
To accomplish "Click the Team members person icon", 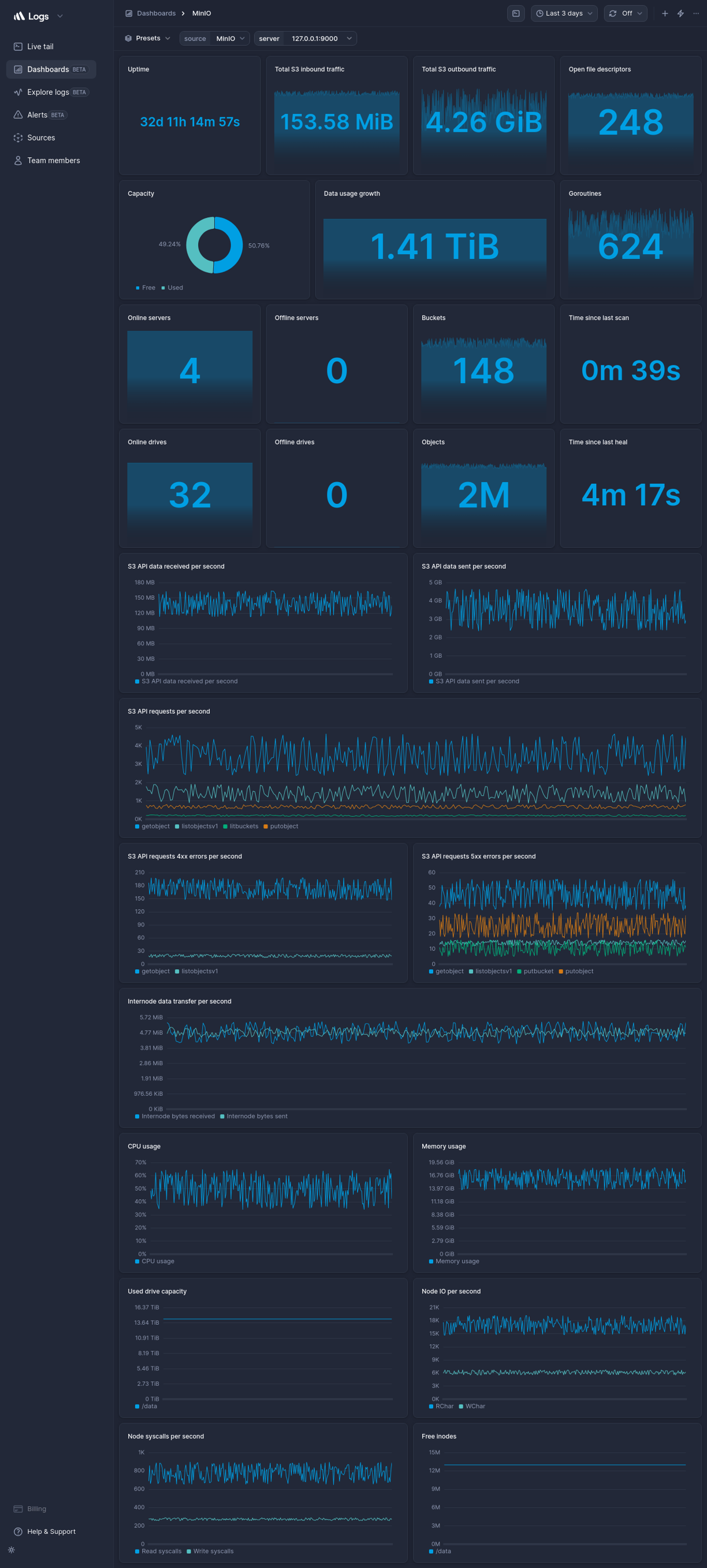I will pos(18,161).
